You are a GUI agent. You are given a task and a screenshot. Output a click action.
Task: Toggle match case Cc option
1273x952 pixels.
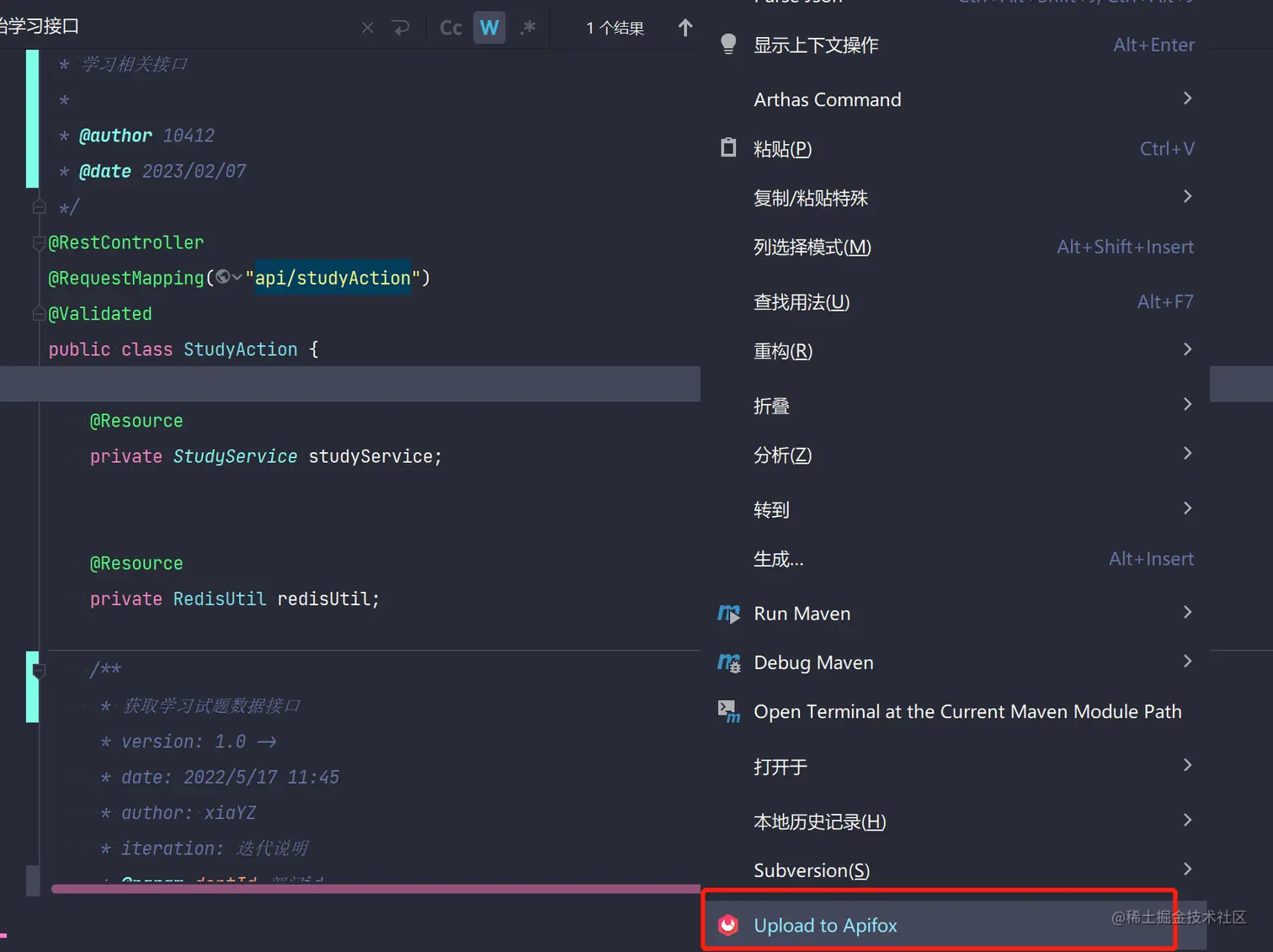(450, 28)
